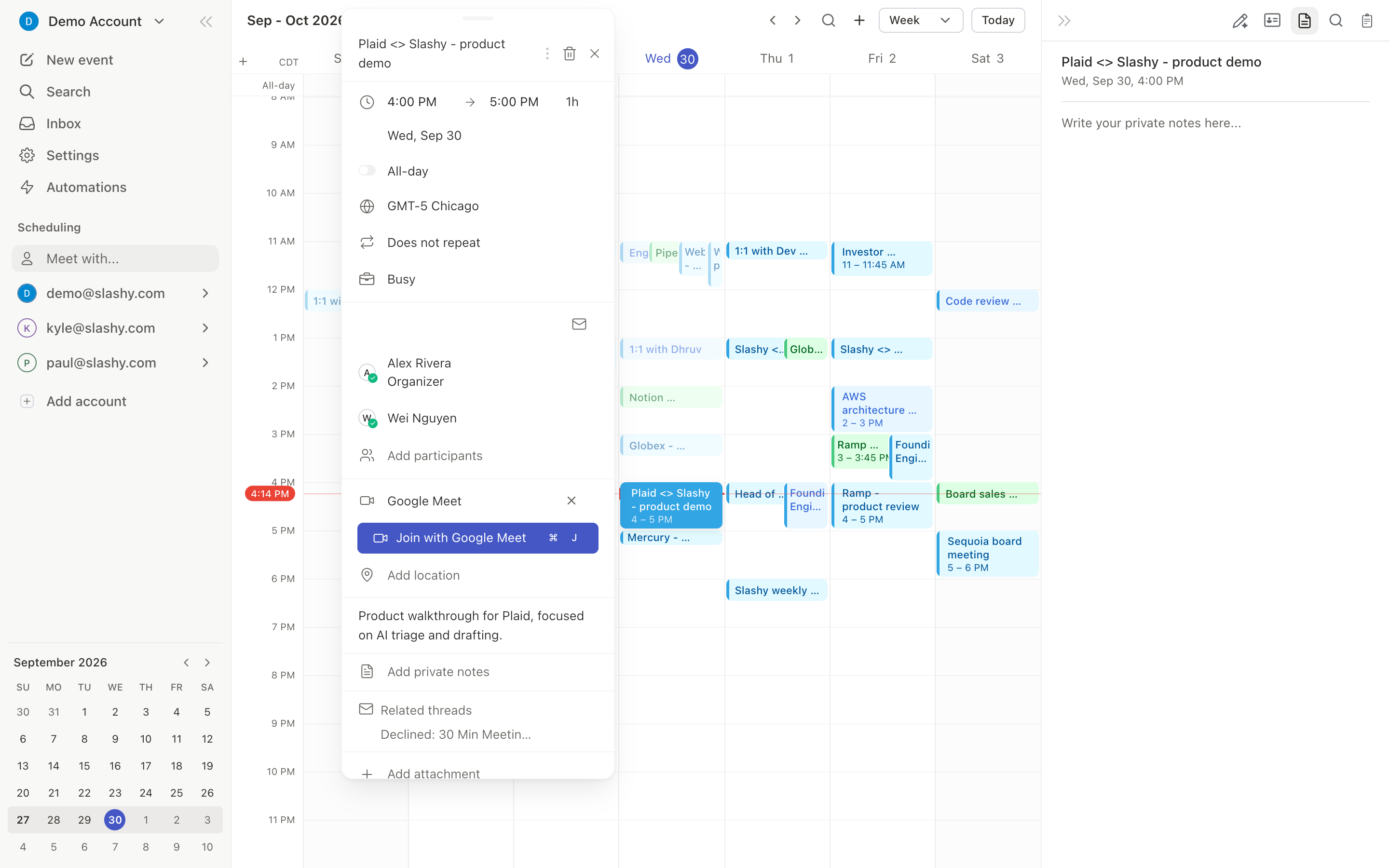Click the search icon in right panel
The height and width of the screenshot is (868, 1389).
pyautogui.click(x=1335, y=21)
